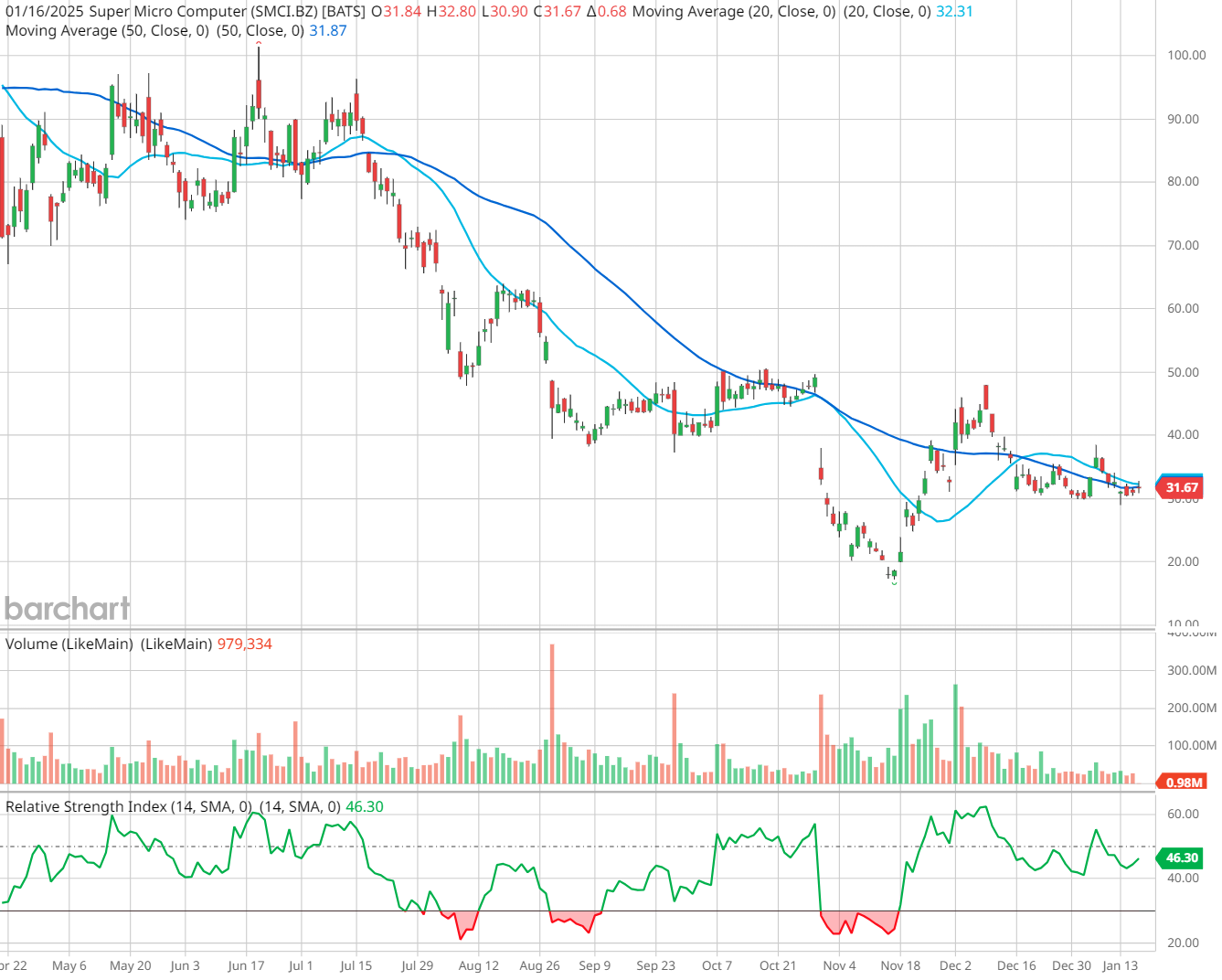Screen dimensions: 1222x980
Task: Click the 200.00M volume axis label
Action: coord(1192,708)
